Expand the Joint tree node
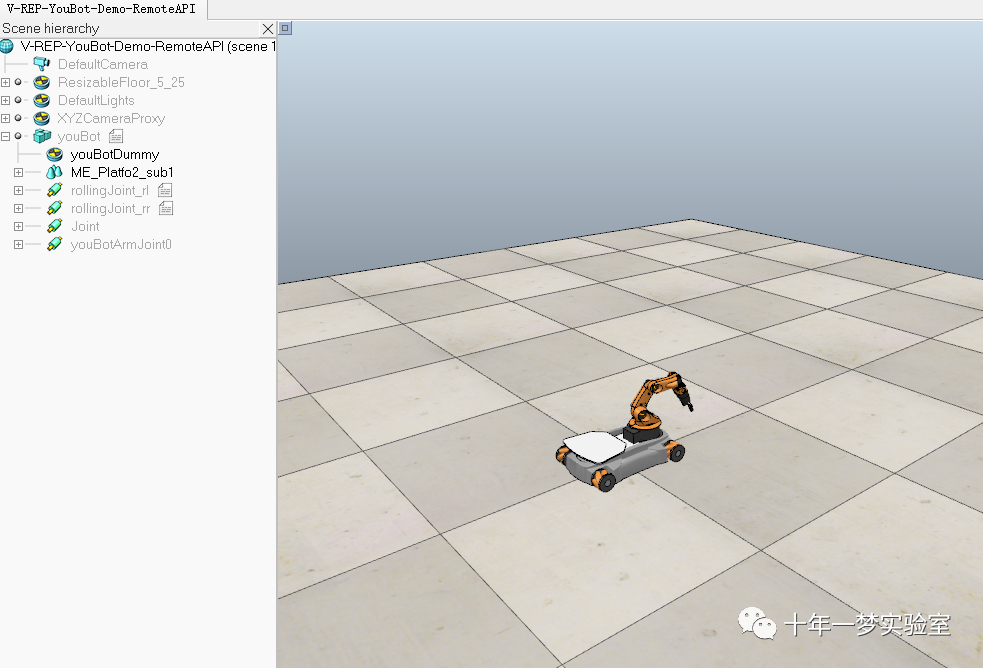 click(x=18, y=226)
